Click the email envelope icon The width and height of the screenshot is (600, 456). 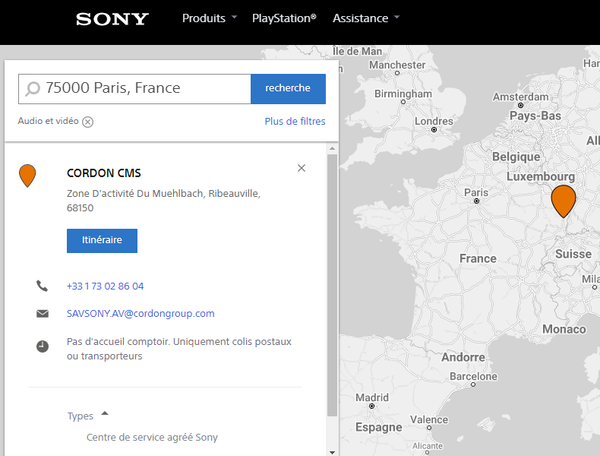click(42, 314)
